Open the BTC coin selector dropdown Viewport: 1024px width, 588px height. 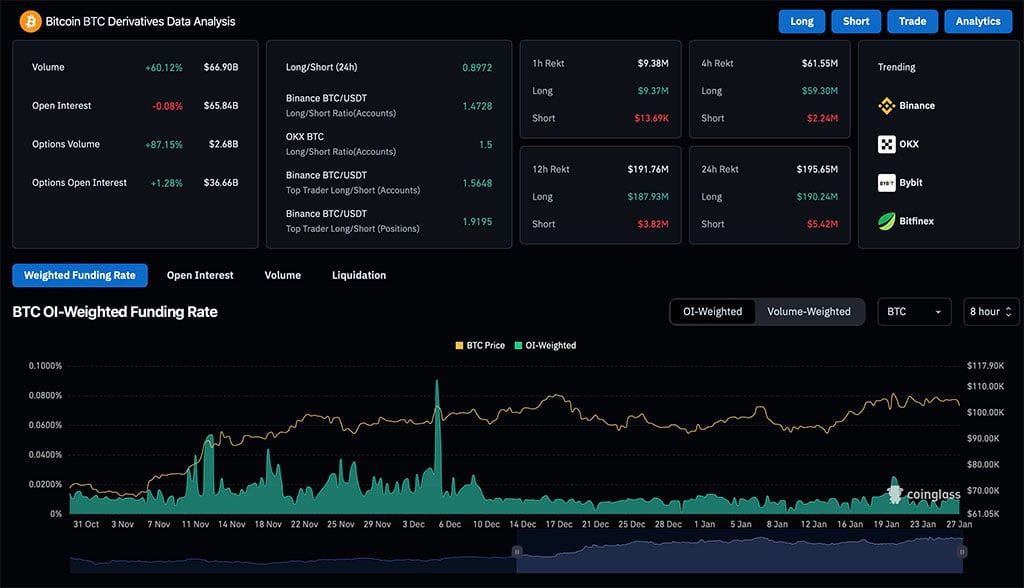click(x=913, y=311)
